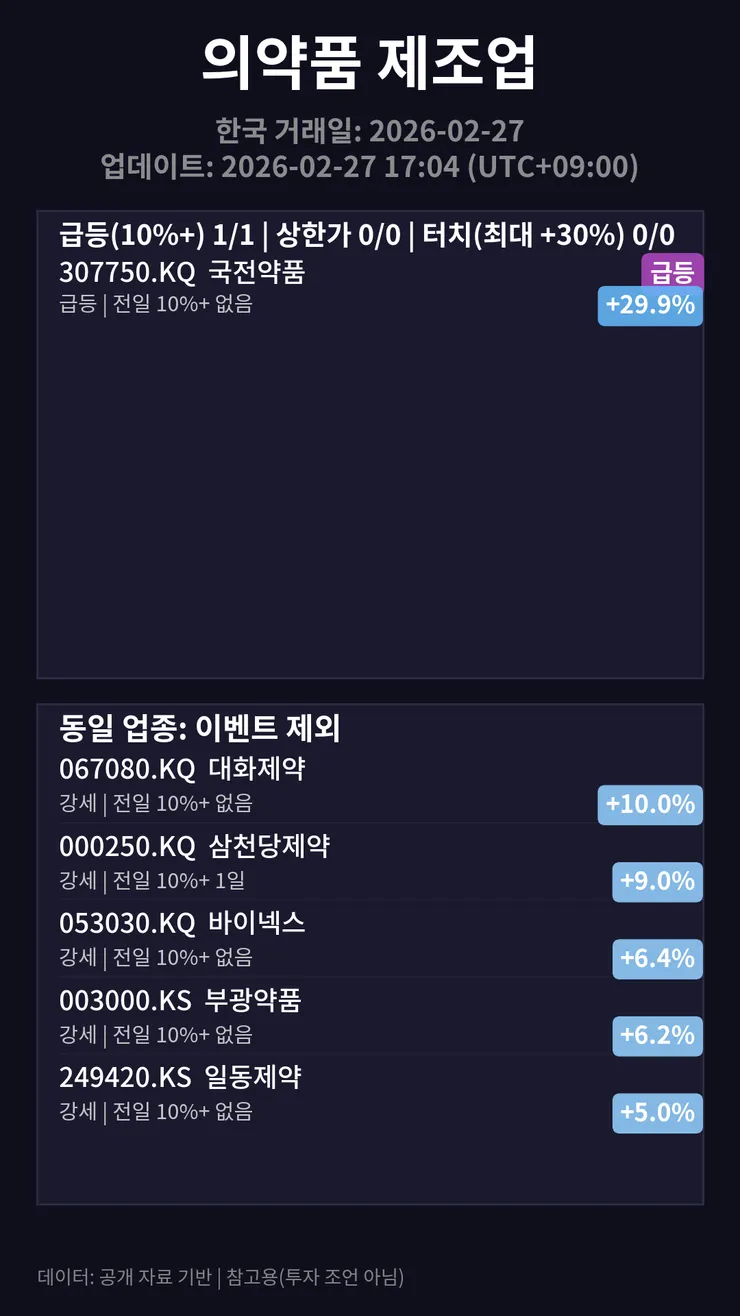Click the +10.0% badge for 대화제약
This screenshot has height=1316, width=740.
(650, 805)
